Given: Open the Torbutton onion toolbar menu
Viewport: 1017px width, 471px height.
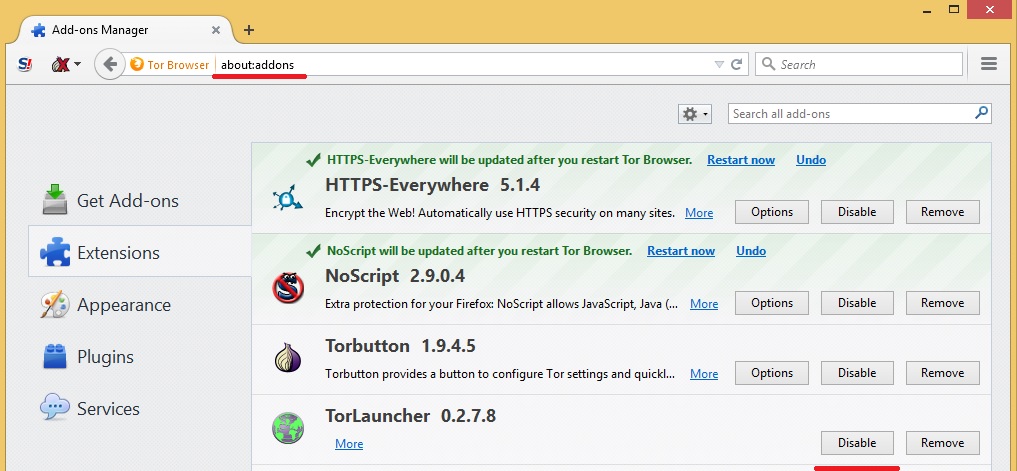Looking at the screenshot, I should point(63,64).
